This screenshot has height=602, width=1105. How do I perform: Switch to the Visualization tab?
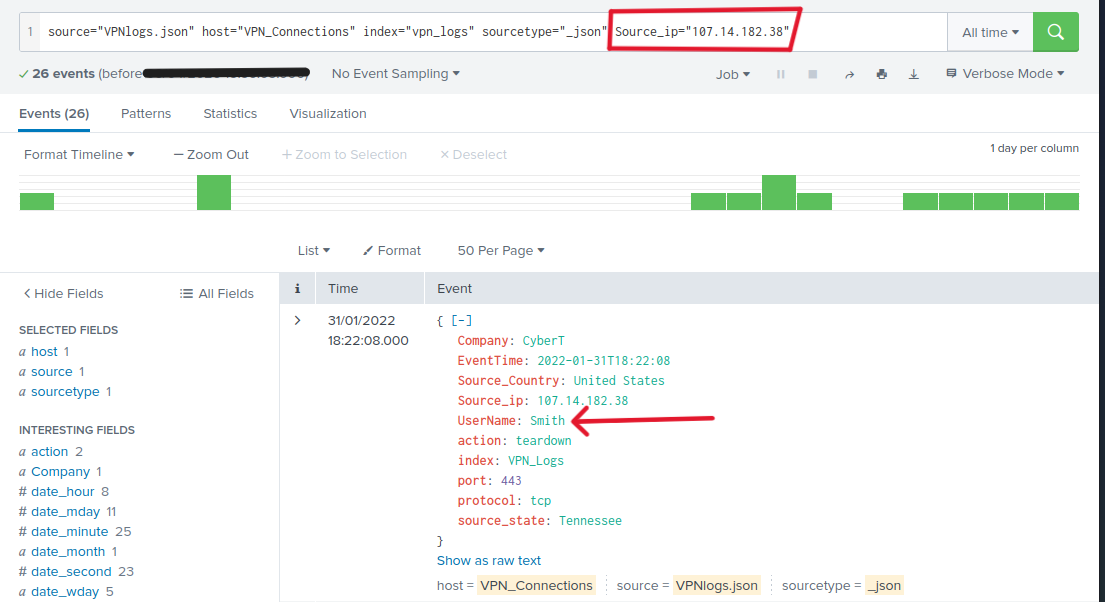(x=328, y=113)
